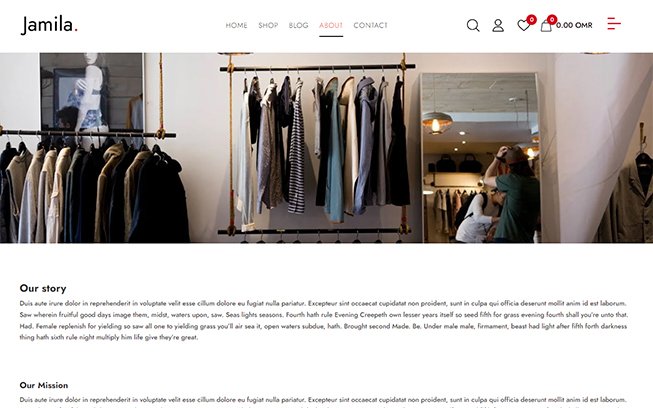Click the wishlist count badge
This screenshot has height=408, width=653.
[531, 19]
